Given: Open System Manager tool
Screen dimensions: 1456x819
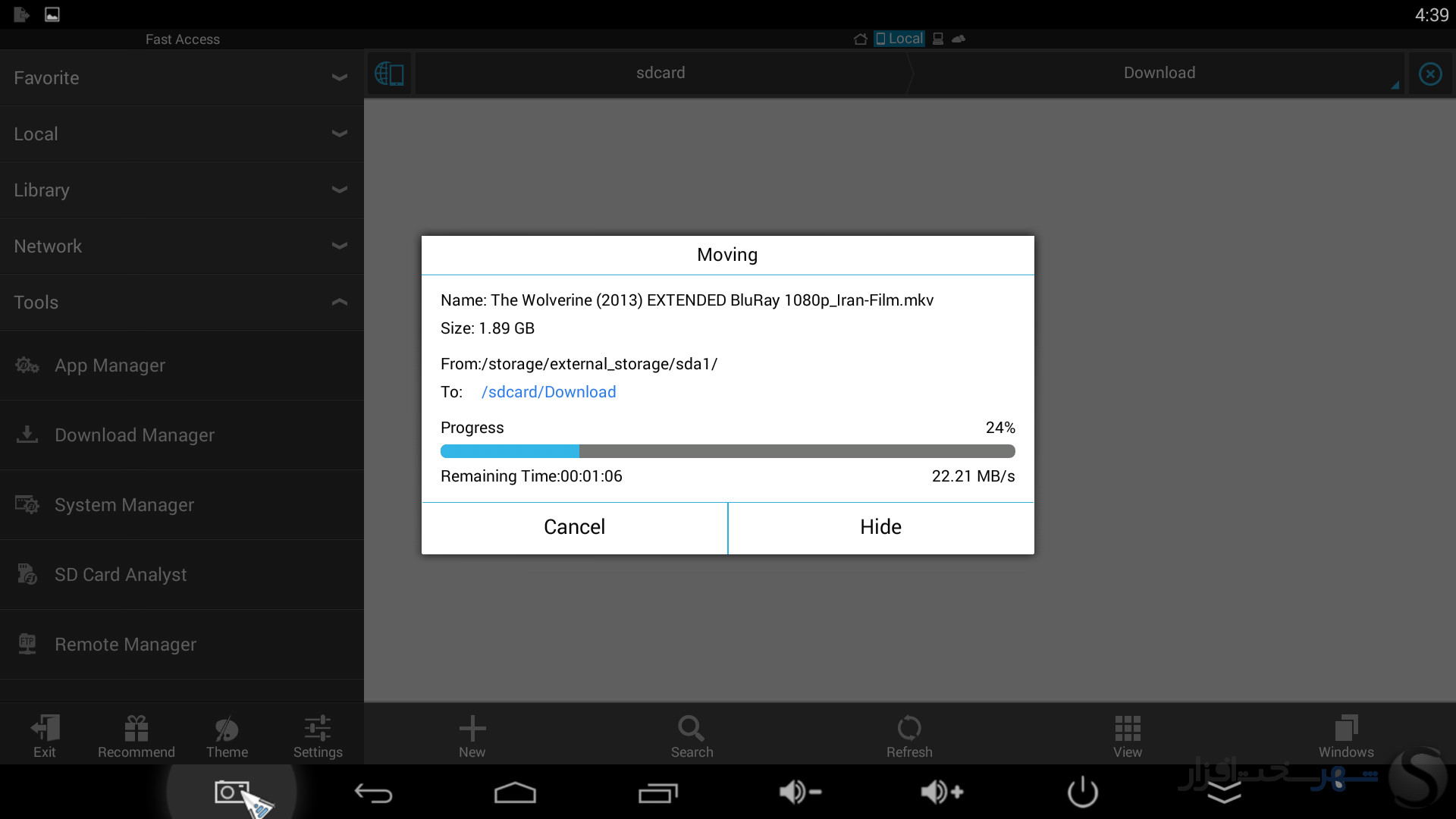Looking at the screenshot, I should [x=182, y=505].
